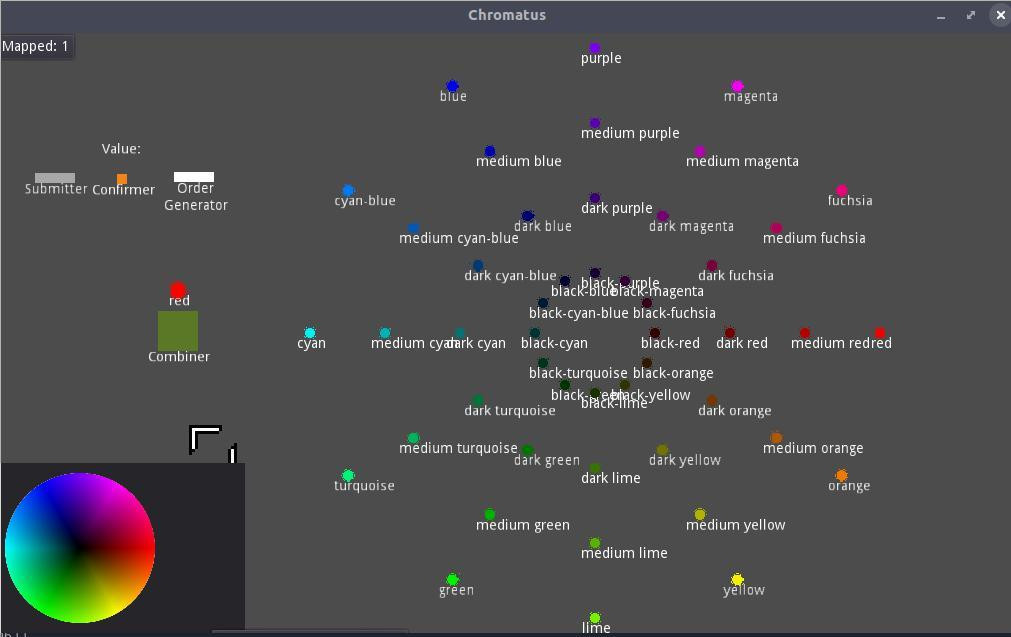Choose the medium magenta node
Screen dimensions: 1011x637
pos(700,151)
